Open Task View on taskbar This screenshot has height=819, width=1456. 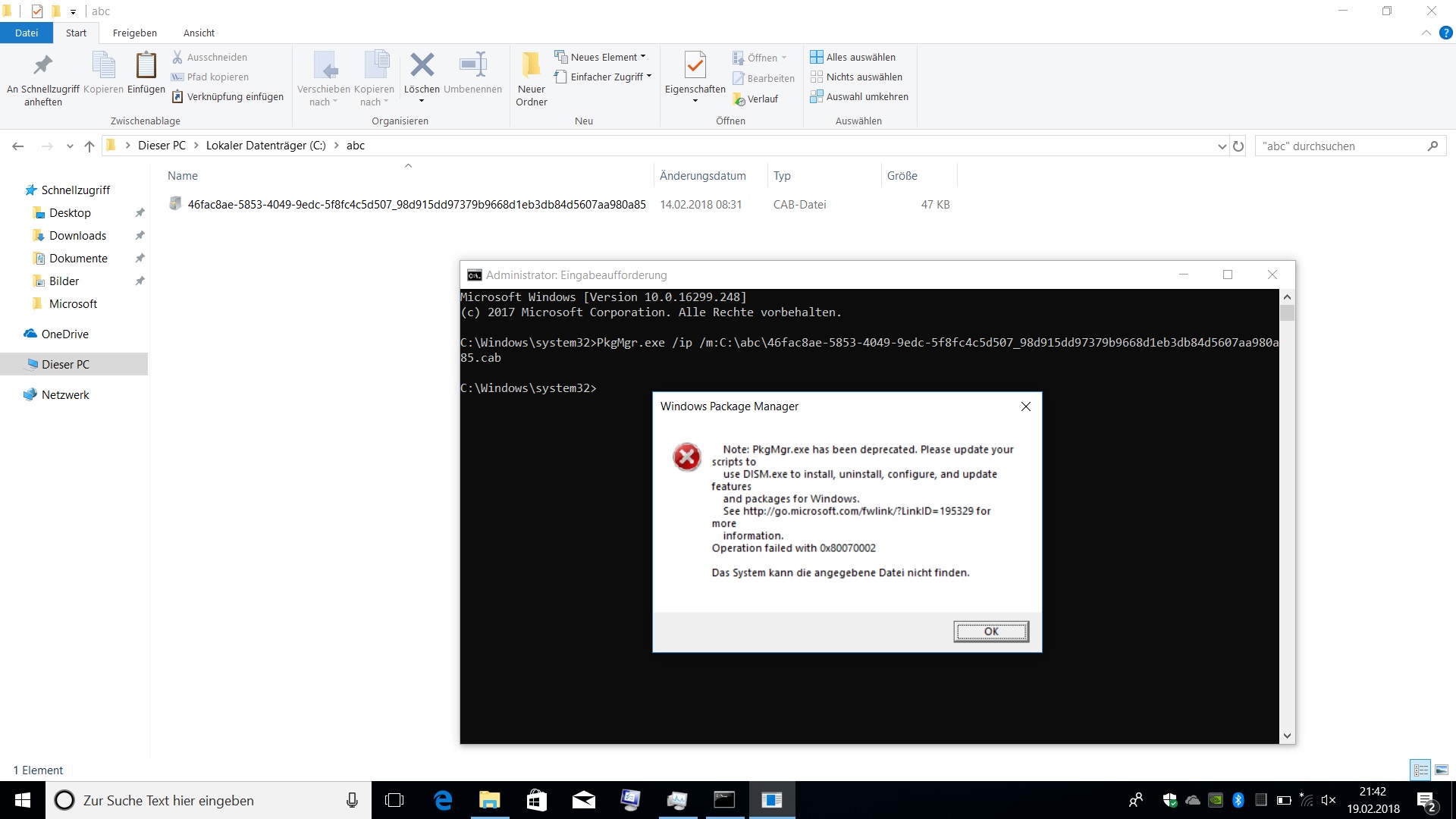(394, 800)
